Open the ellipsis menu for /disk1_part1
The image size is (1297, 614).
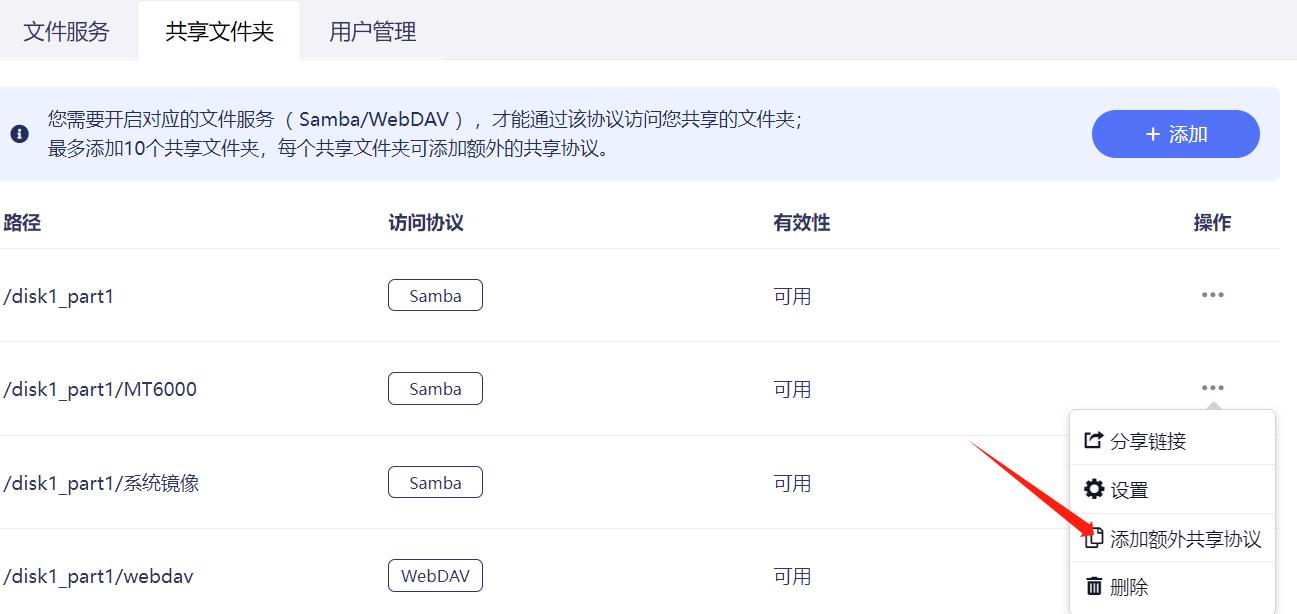(x=1212, y=295)
